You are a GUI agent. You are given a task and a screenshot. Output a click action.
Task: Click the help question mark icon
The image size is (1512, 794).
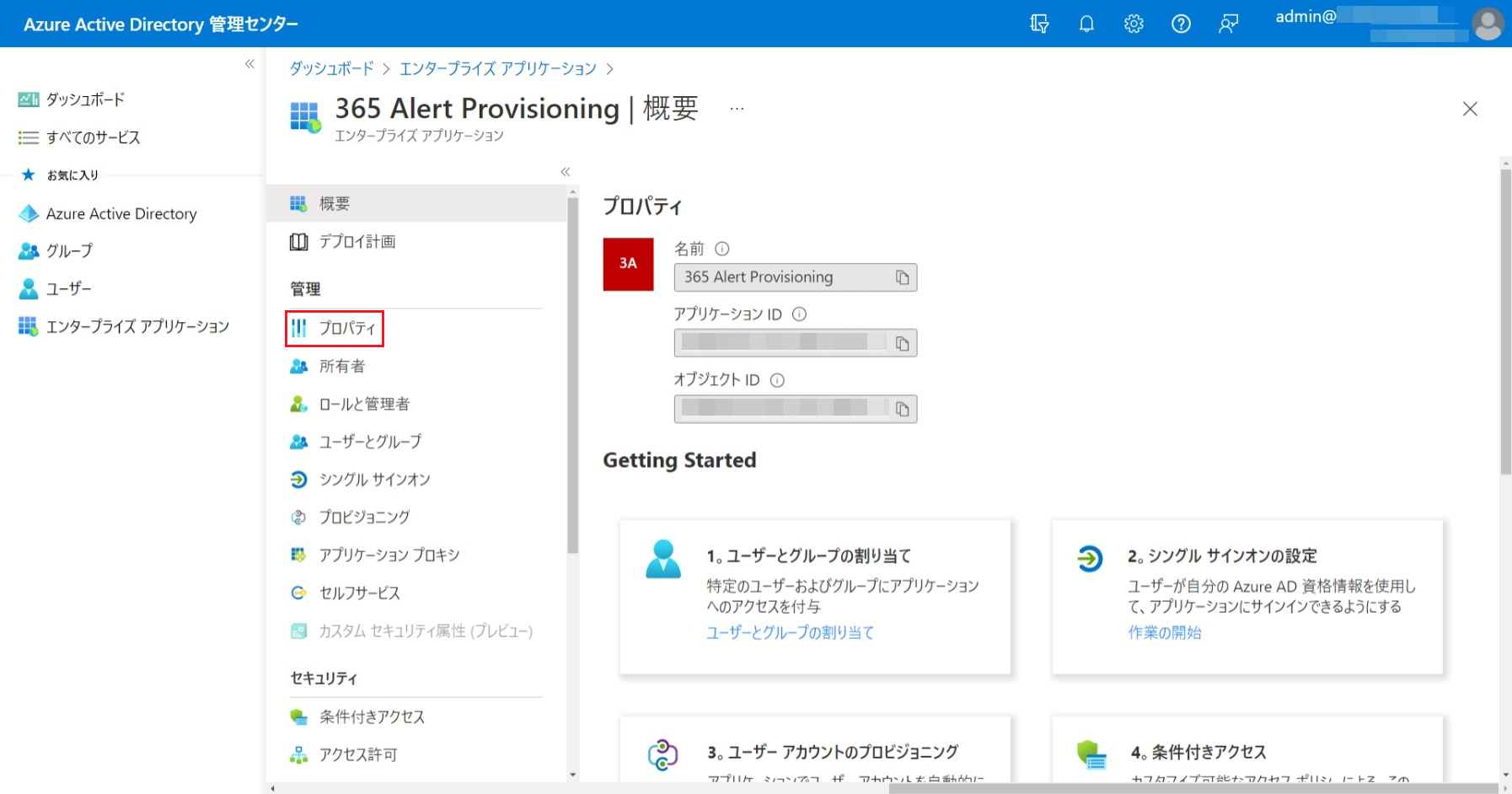1181,24
